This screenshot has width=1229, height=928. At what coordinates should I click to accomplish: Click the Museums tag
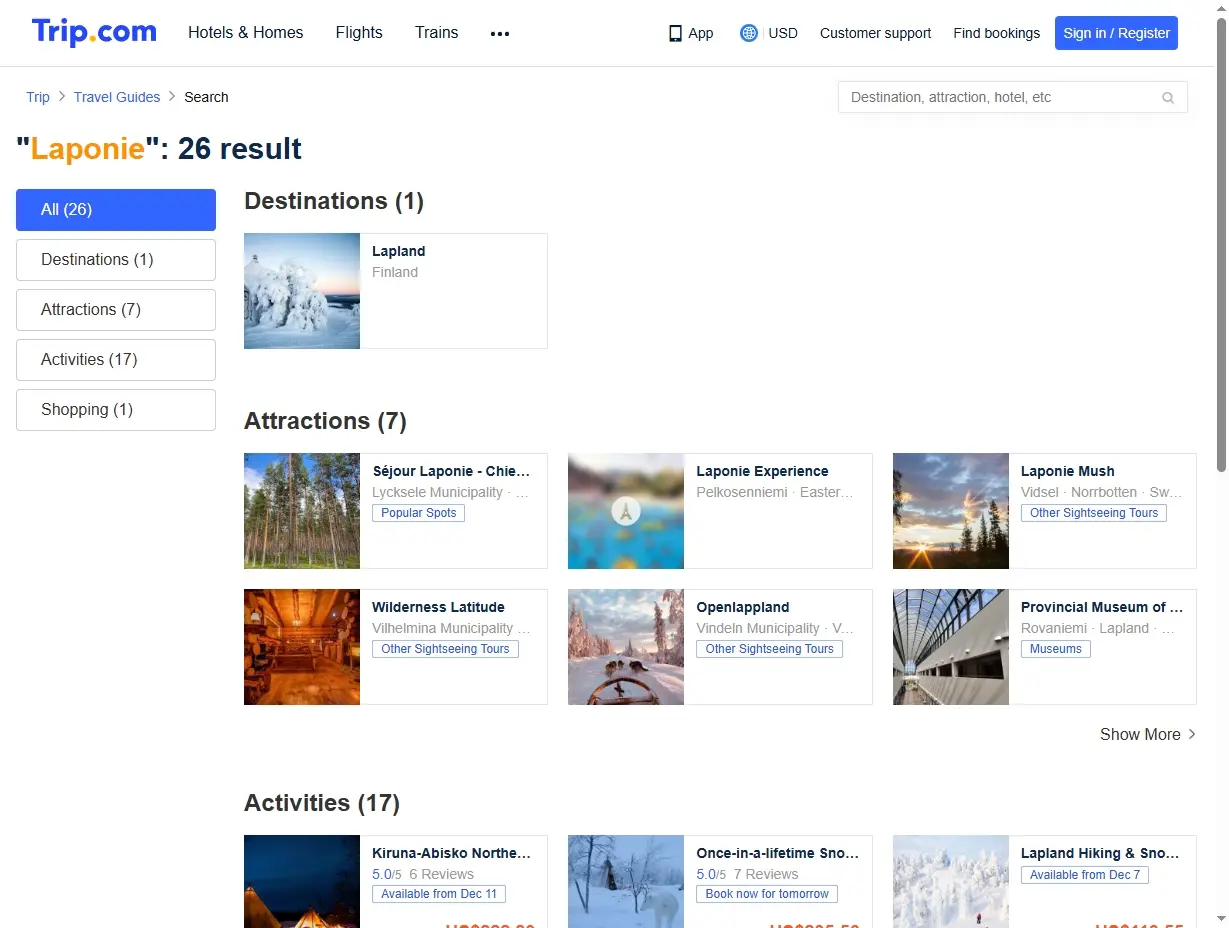1056,649
